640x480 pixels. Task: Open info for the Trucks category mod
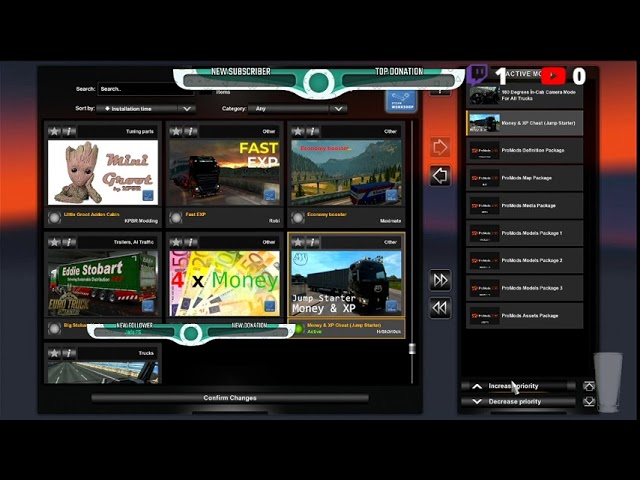(x=69, y=353)
